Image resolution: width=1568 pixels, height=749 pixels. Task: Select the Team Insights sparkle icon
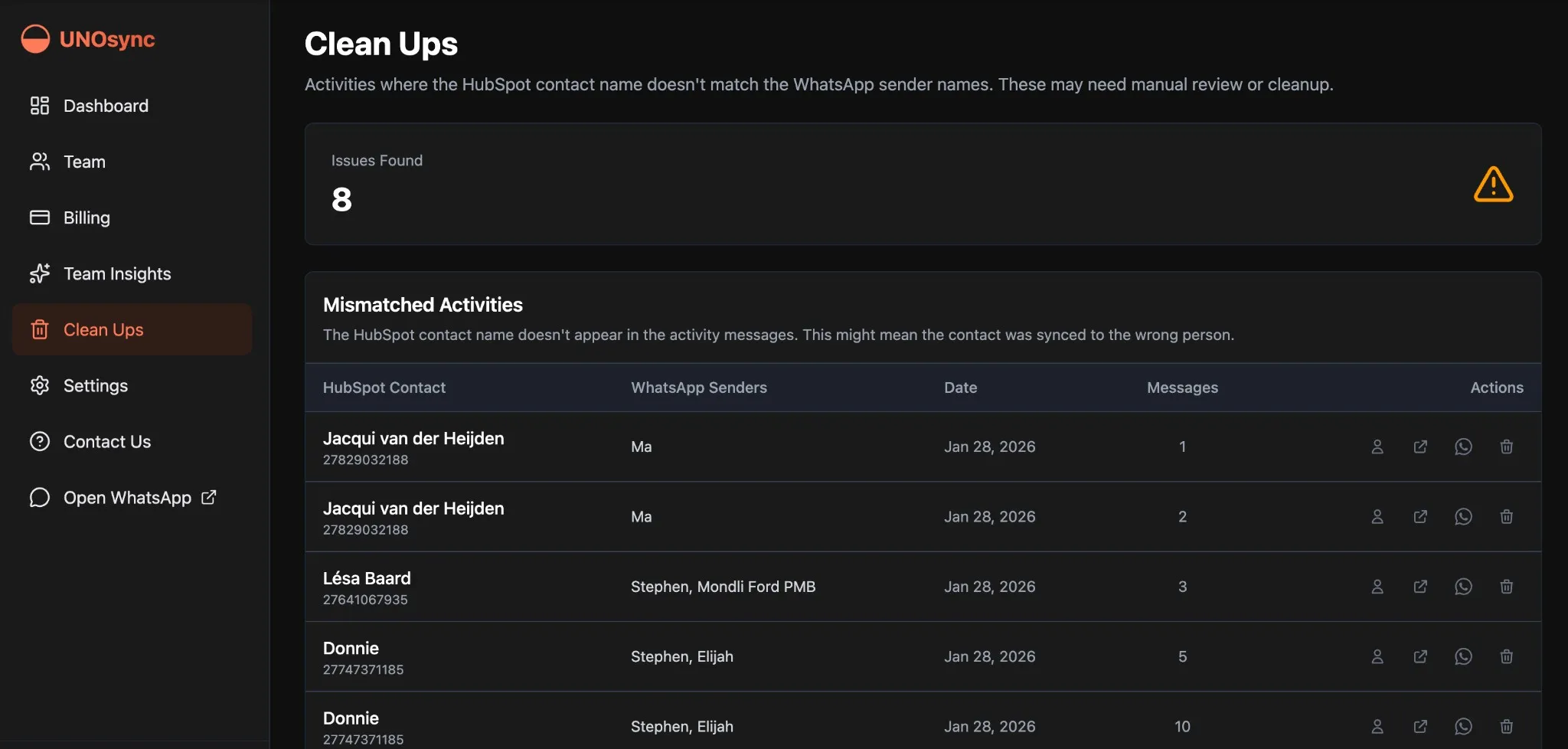39,273
